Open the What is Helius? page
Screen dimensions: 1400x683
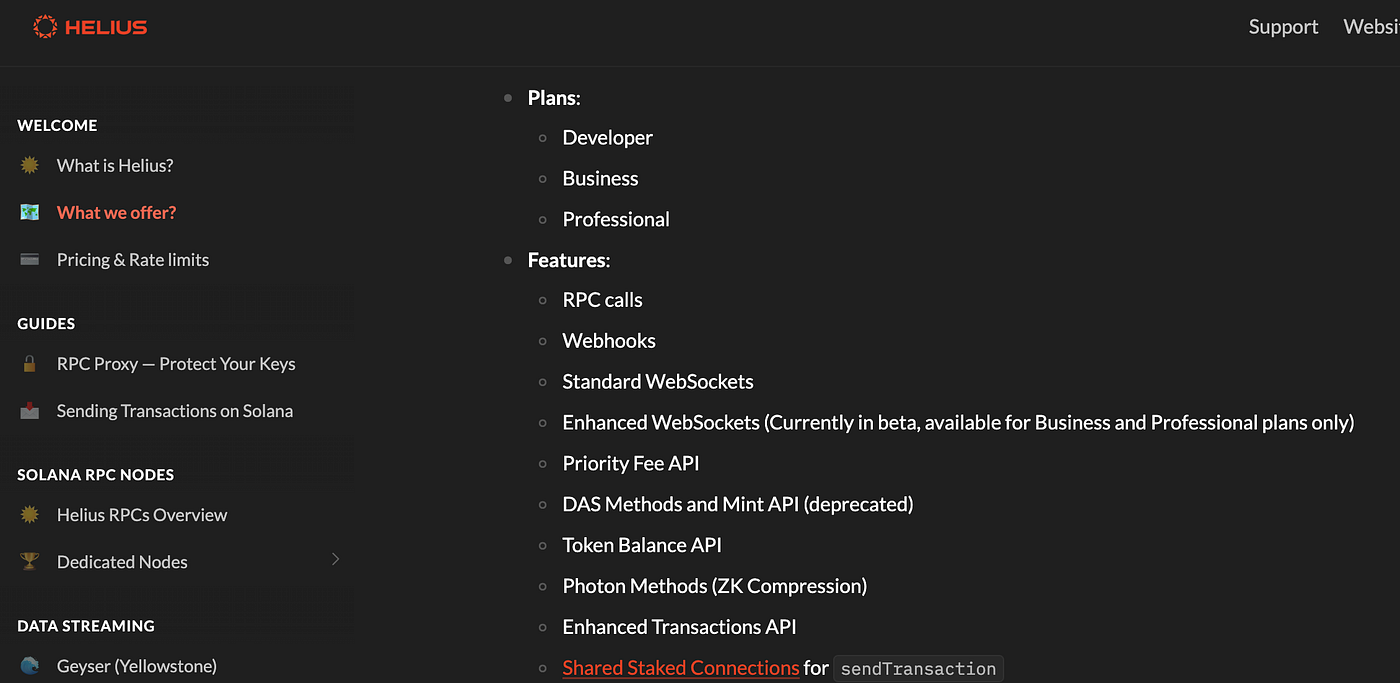tap(115, 165)
